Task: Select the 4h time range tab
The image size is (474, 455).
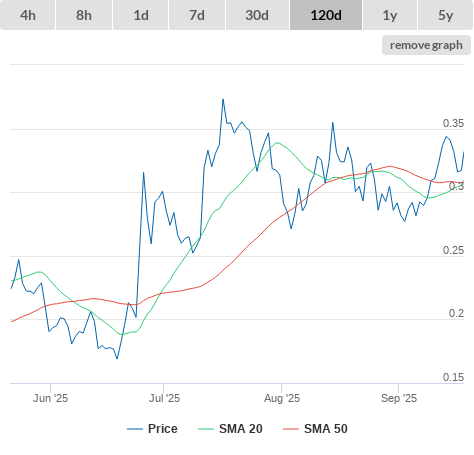Action: 28,15
